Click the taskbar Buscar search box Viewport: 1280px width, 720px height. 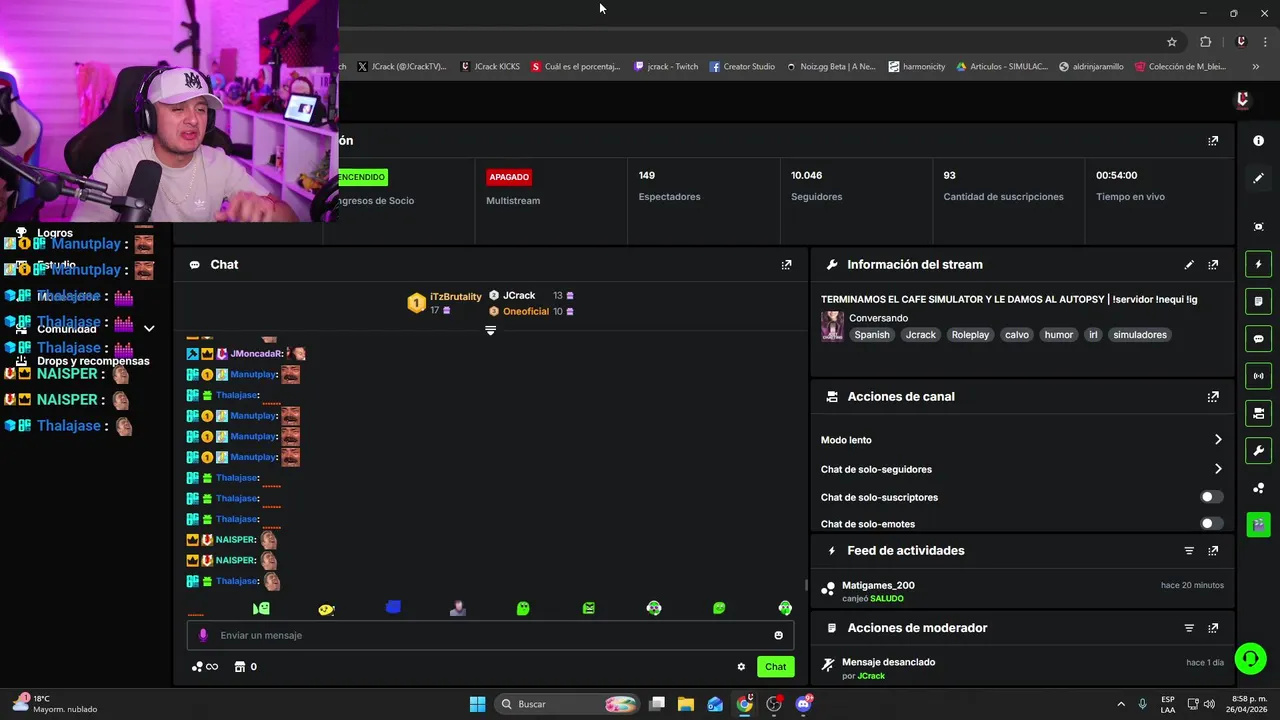(568, 704)
